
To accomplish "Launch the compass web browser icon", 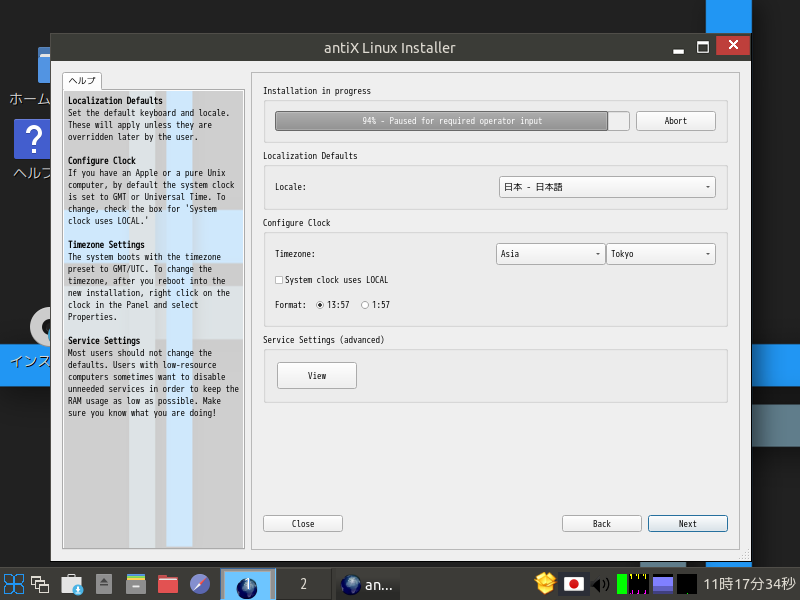I will [199, 584].
